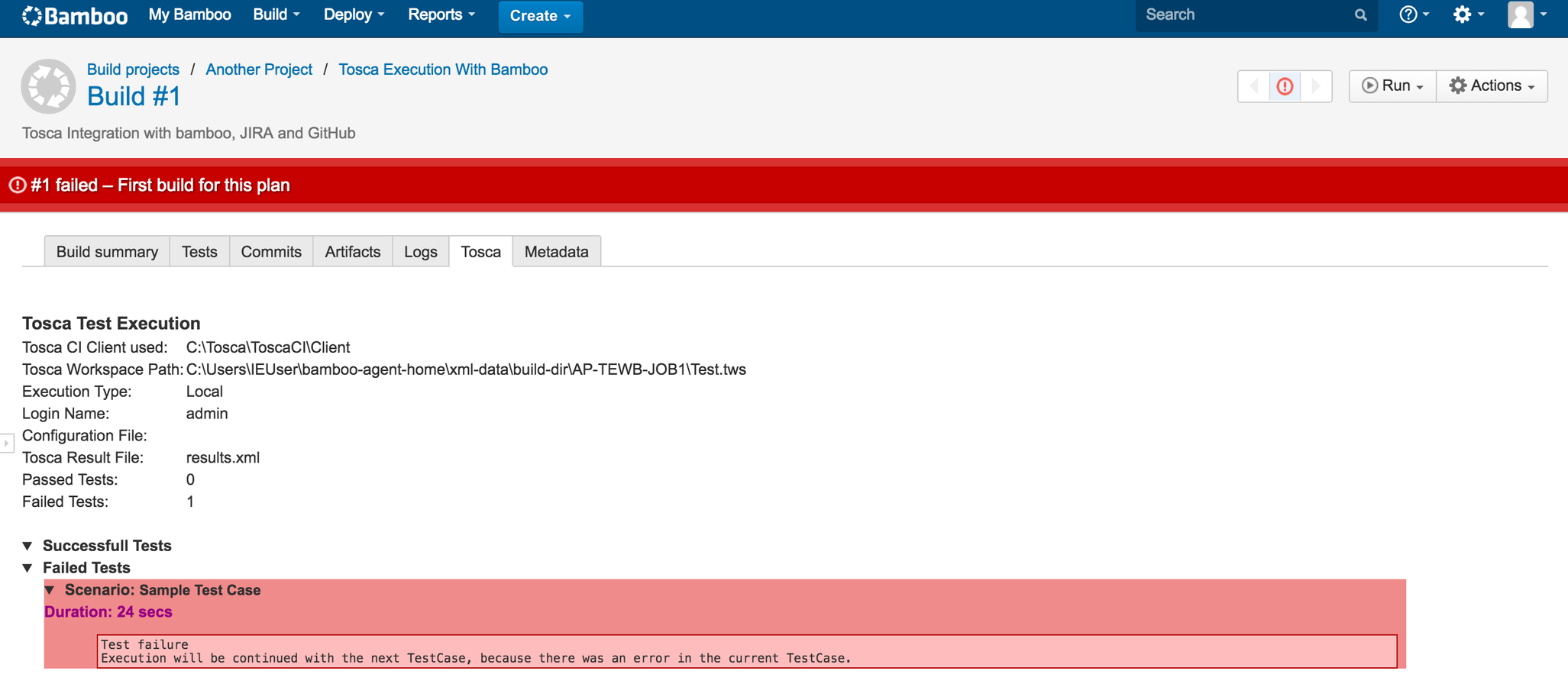
Task: Click the 'Duration: 24 secs' text
Action: [108, 612]
